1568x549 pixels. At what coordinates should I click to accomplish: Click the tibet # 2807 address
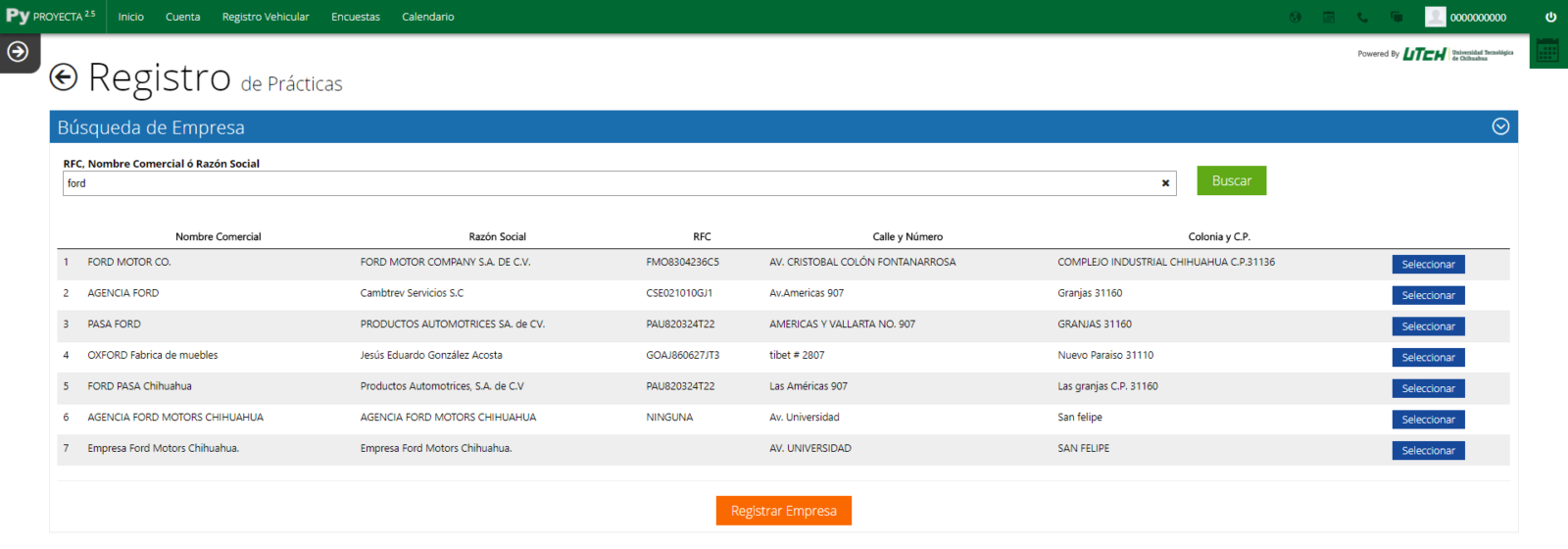[x=797, y=355]
